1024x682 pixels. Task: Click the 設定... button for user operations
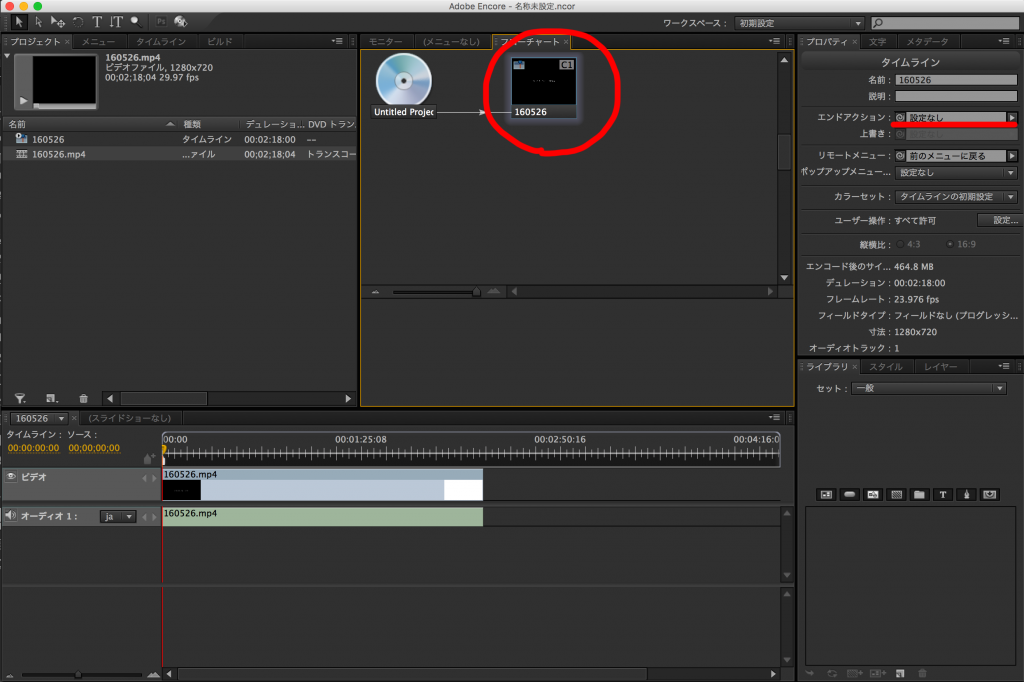pos(1003,220)
